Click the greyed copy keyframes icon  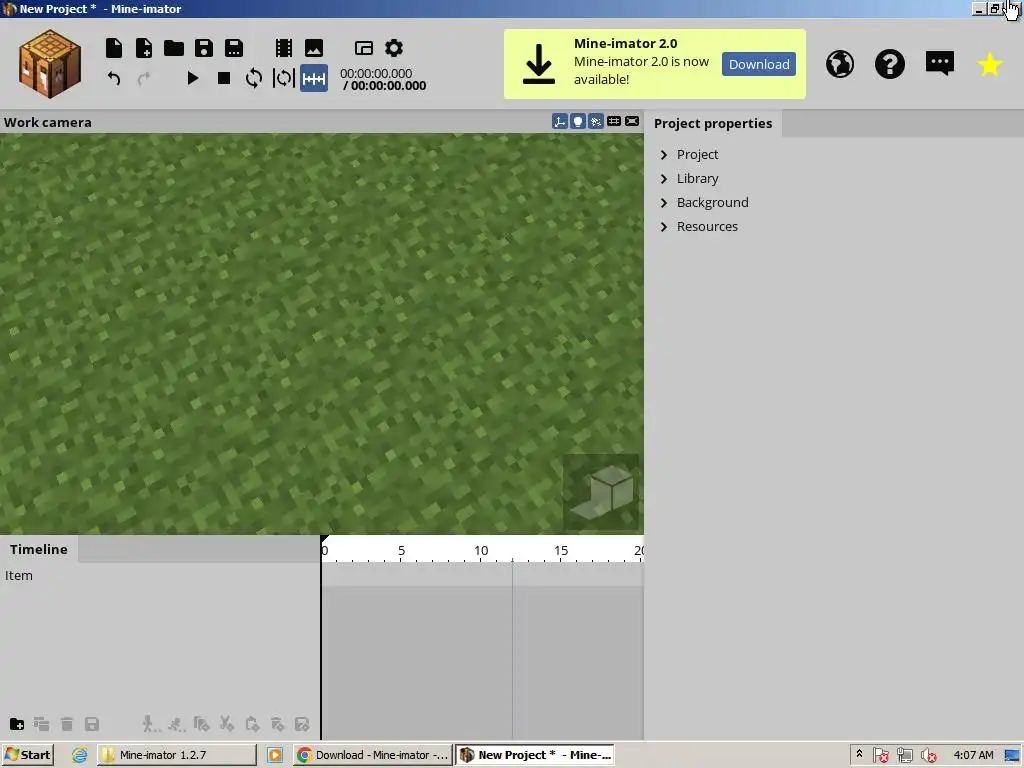click(201, 724)
